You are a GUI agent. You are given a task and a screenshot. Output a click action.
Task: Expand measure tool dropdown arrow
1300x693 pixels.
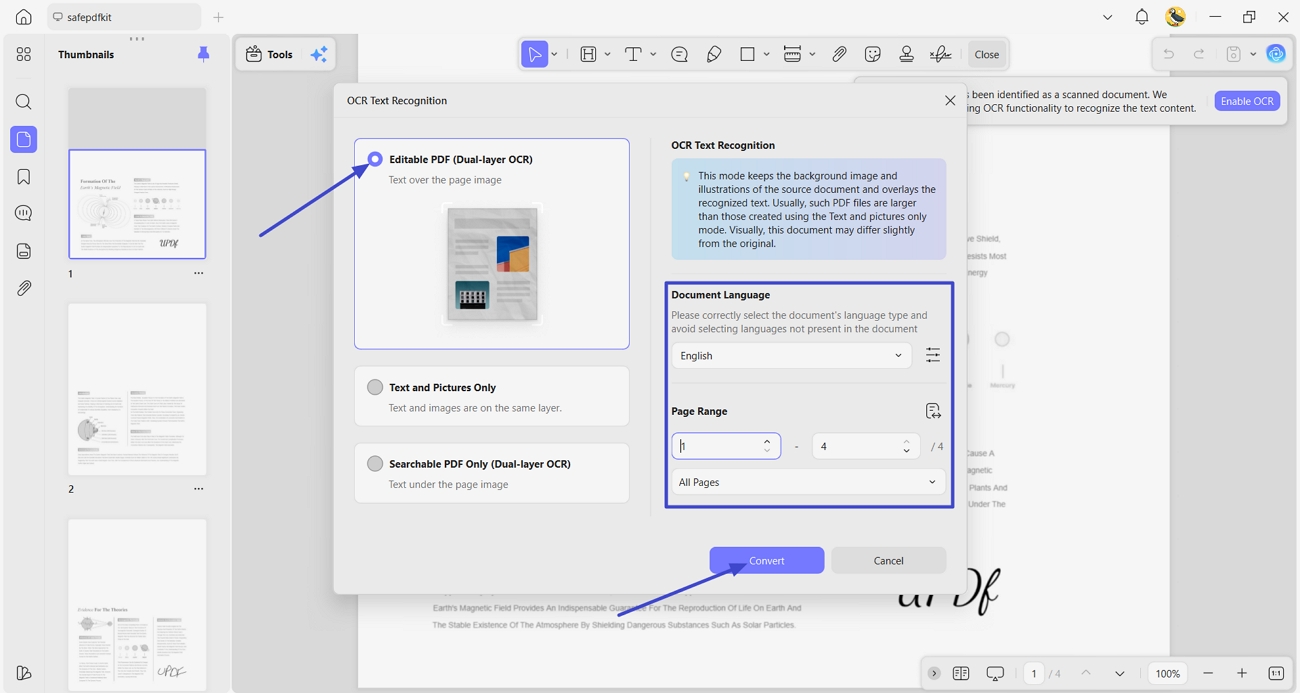pyautogui.click(x=812, y=54)
